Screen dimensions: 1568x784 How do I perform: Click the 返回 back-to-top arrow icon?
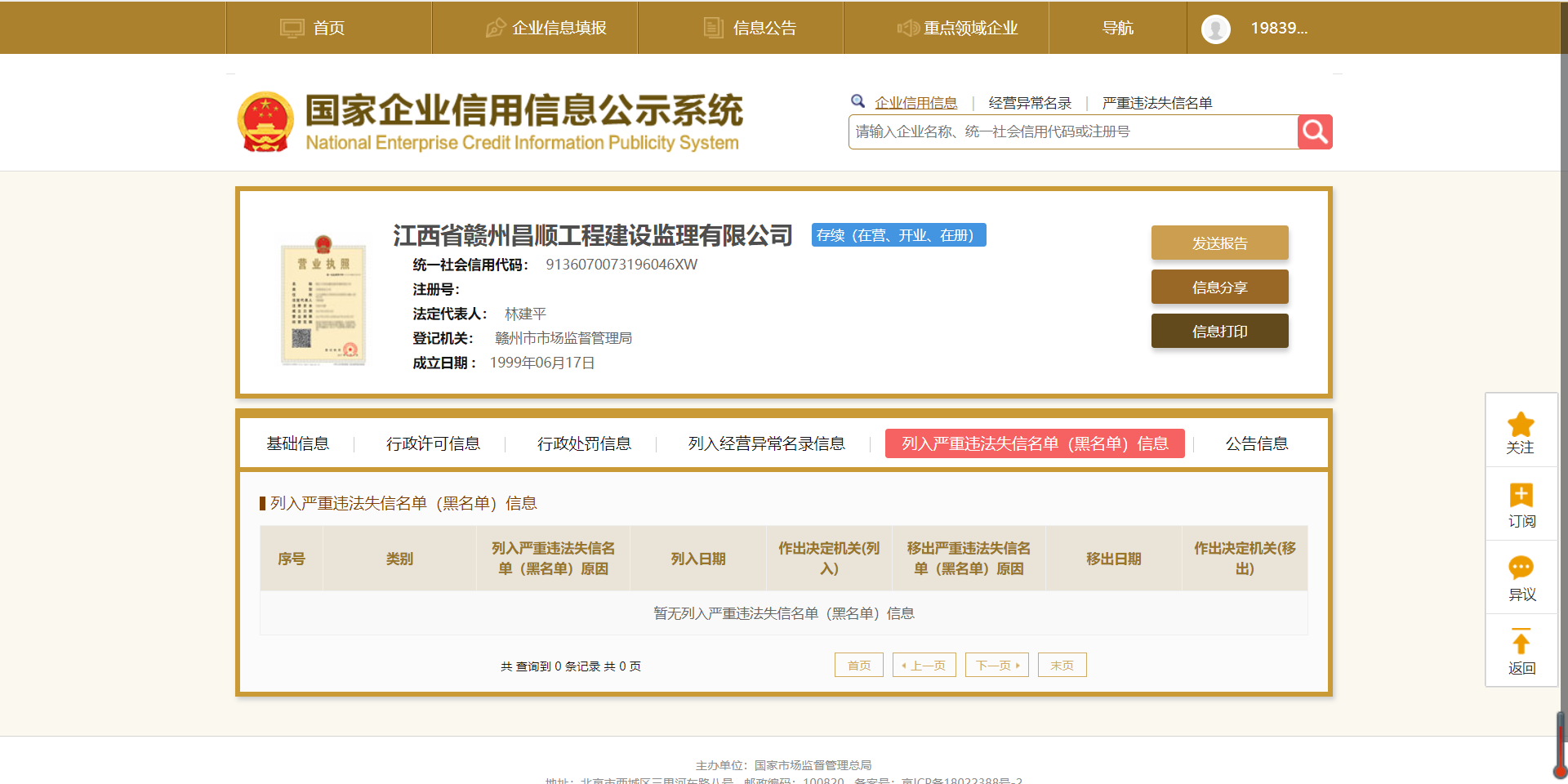coord(1521,642)
